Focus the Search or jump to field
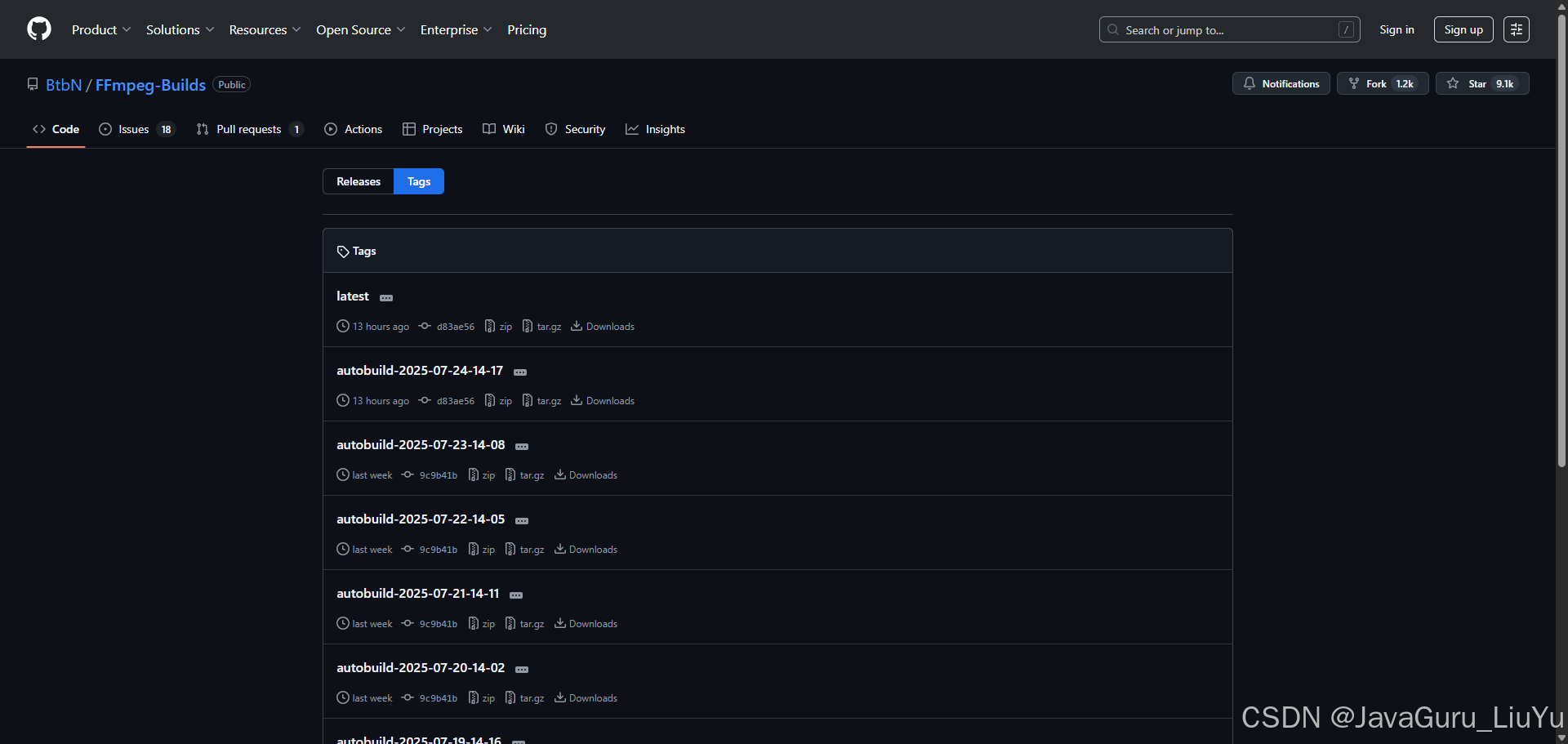The width and height of the screenshot is (1568, 744). [x=1230, y=29]
